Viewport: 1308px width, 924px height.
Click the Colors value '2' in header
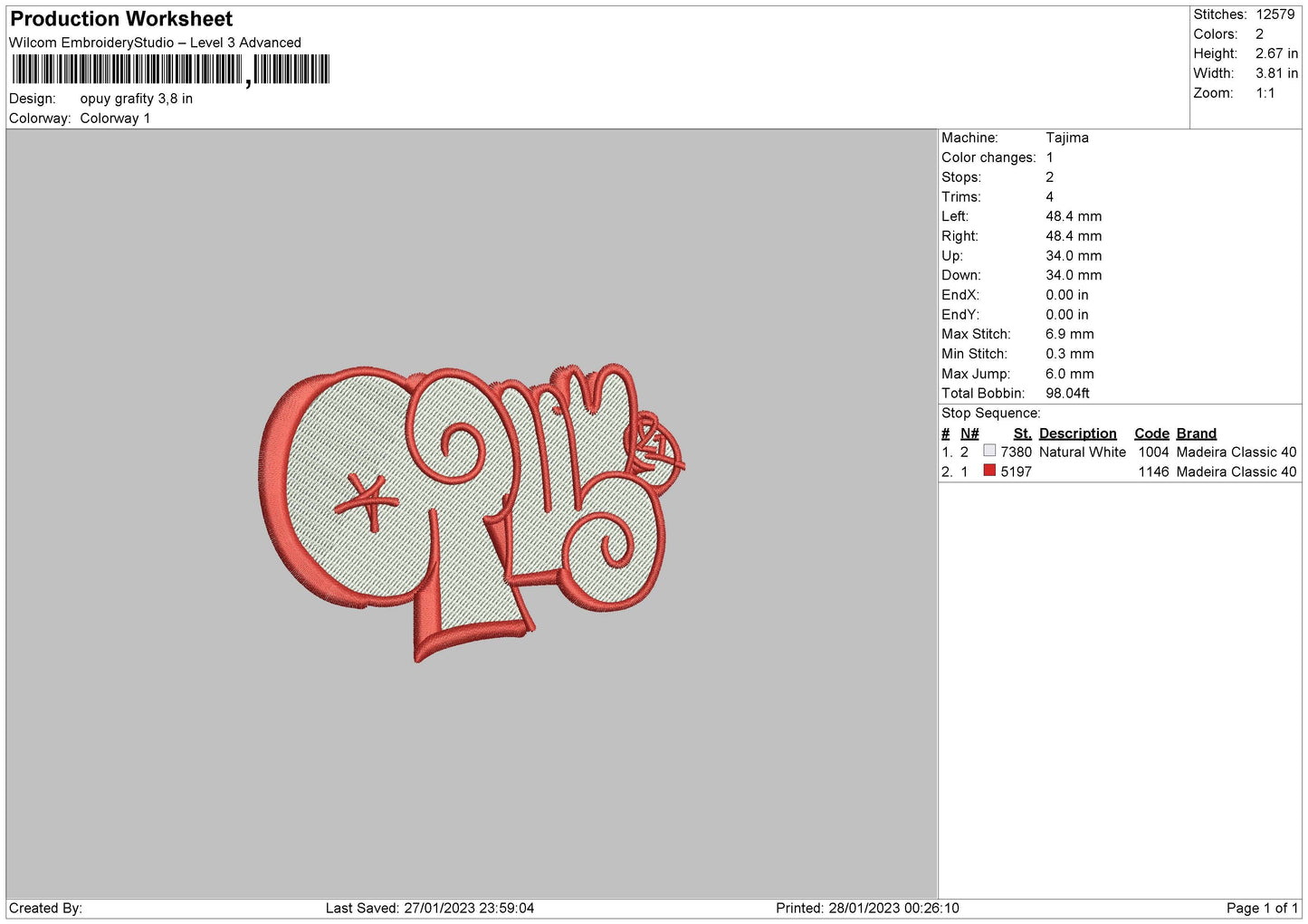tap(1259, 34)
